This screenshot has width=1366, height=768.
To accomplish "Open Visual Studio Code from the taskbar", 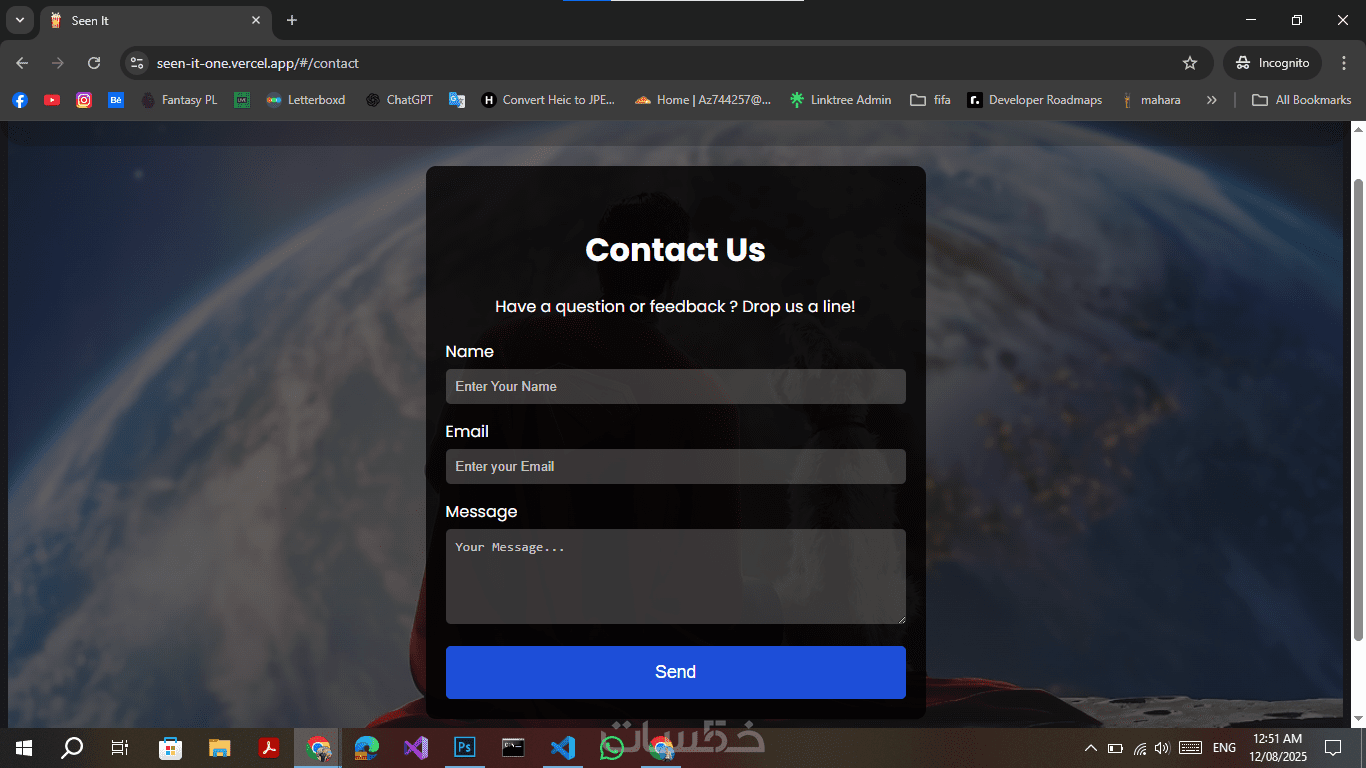I will pos(562,748).
